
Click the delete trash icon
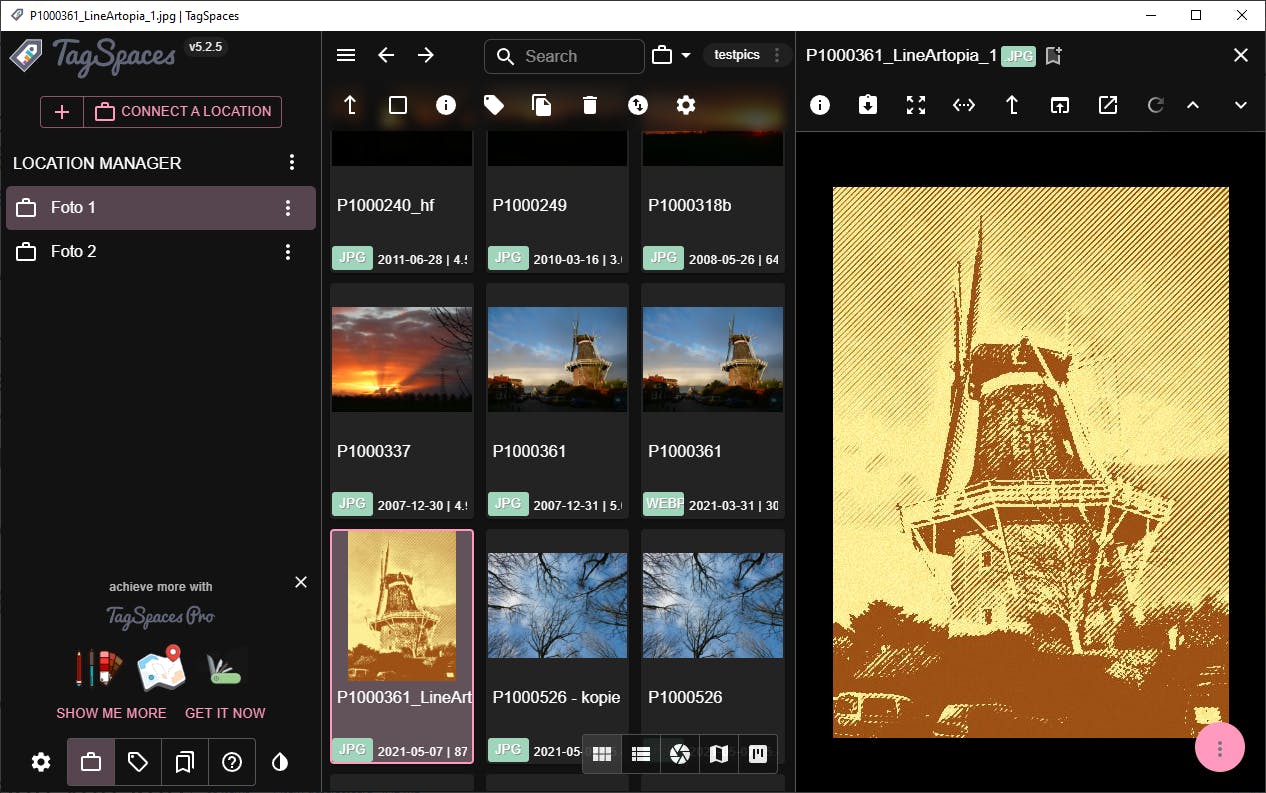[x=590, y=104]
